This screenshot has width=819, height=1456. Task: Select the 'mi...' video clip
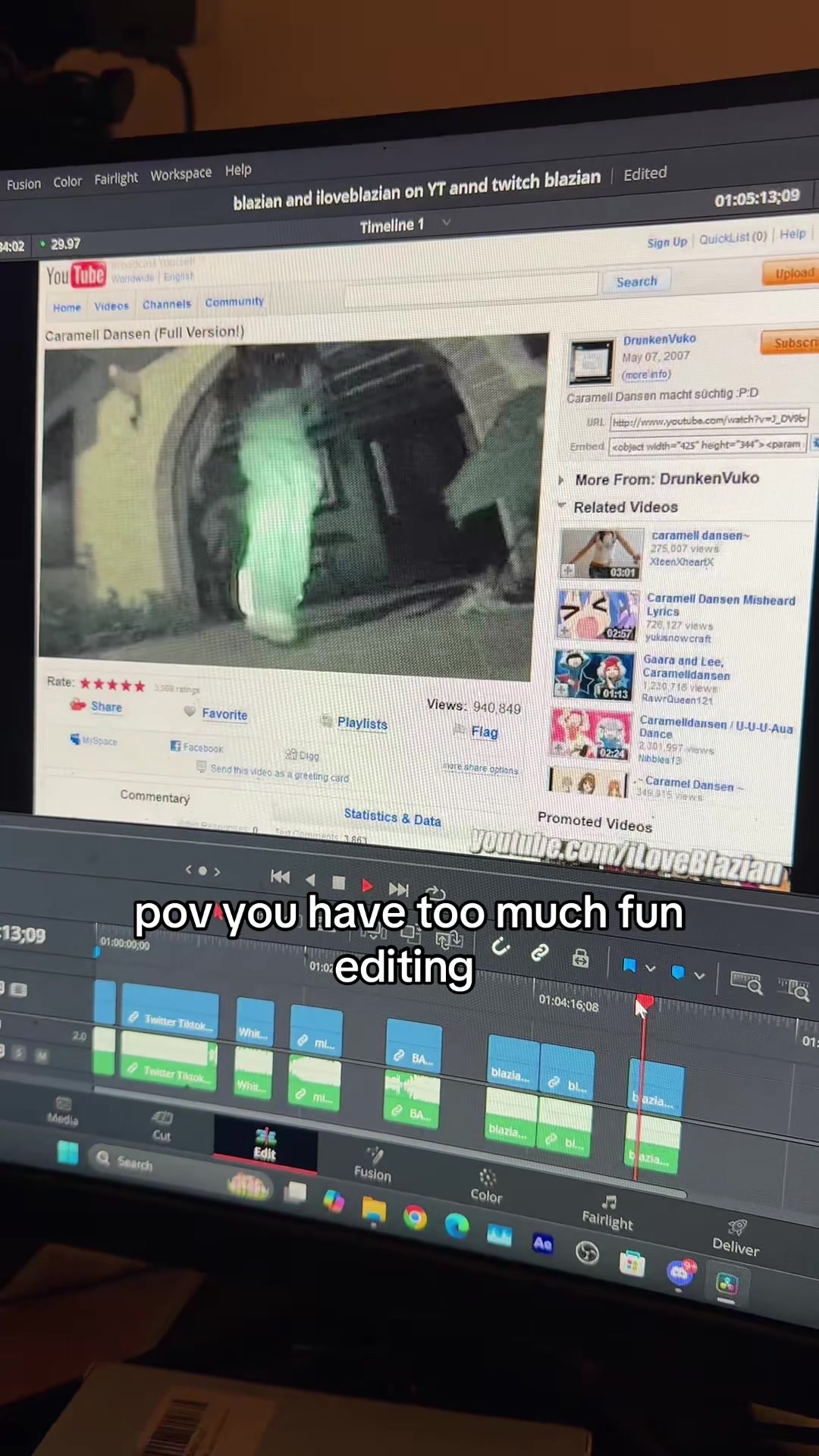click(x=316, y=1032)
